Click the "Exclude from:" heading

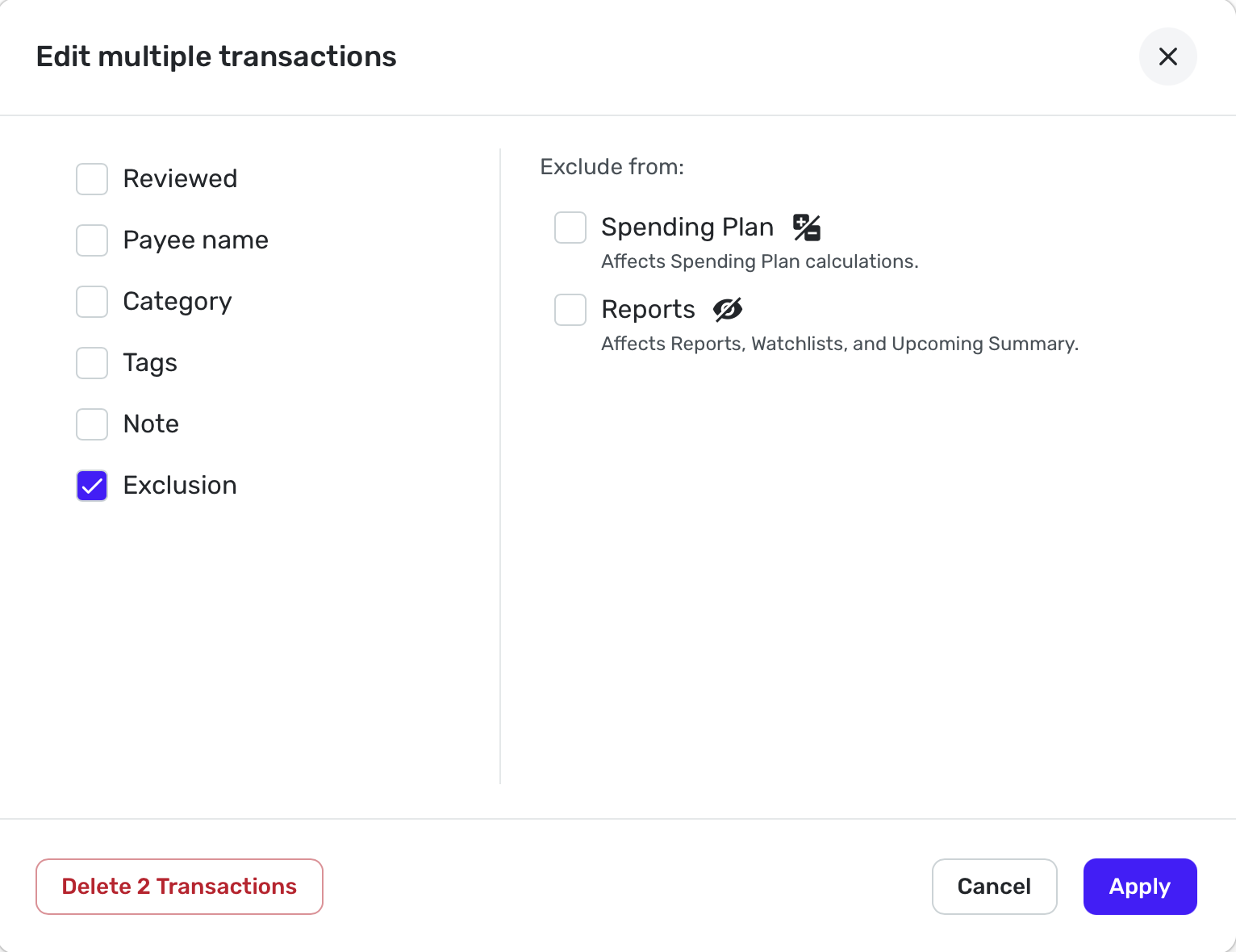(612, 167)
